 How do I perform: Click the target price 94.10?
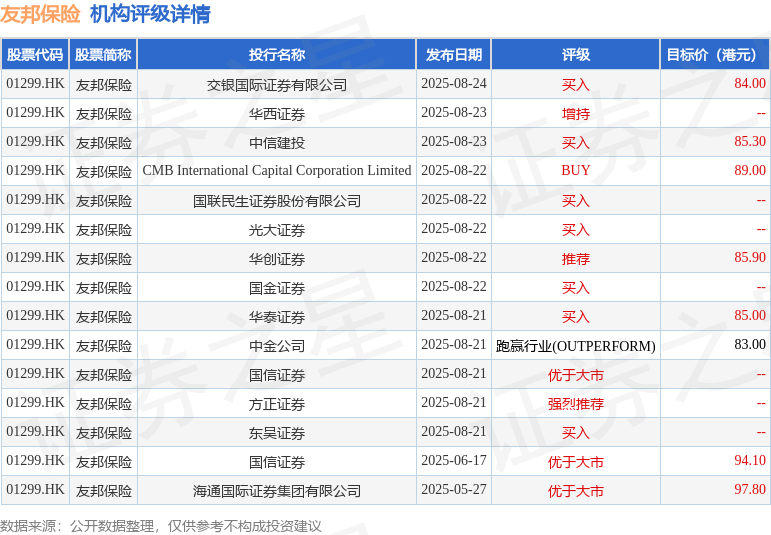(x=750, y=461)
